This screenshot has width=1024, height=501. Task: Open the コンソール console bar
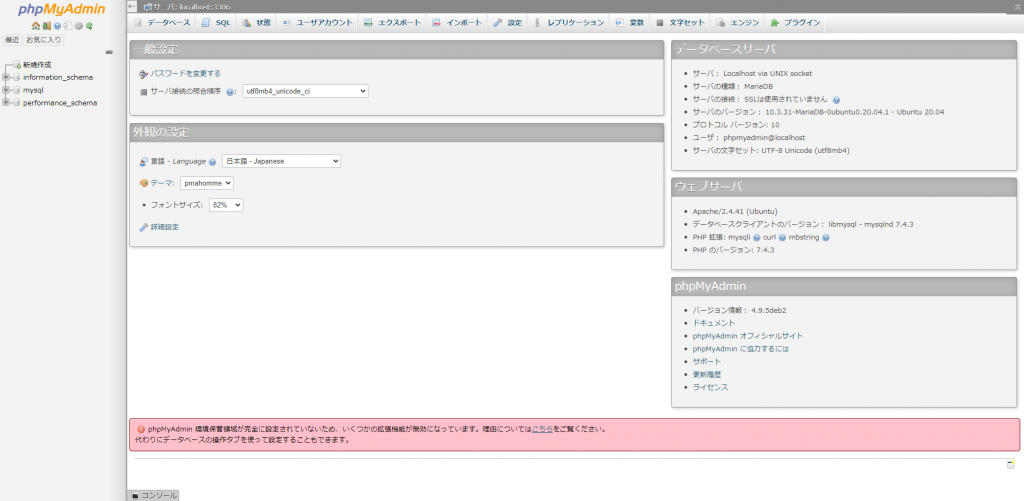click(154, 496)
